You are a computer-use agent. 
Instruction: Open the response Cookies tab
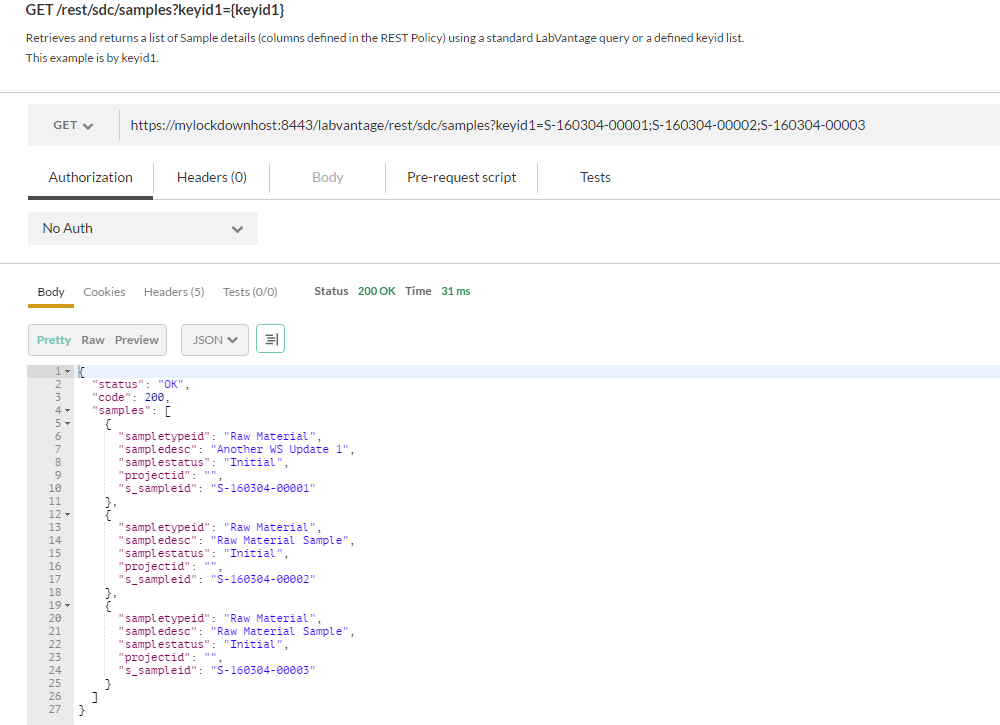tap(105, 292)
